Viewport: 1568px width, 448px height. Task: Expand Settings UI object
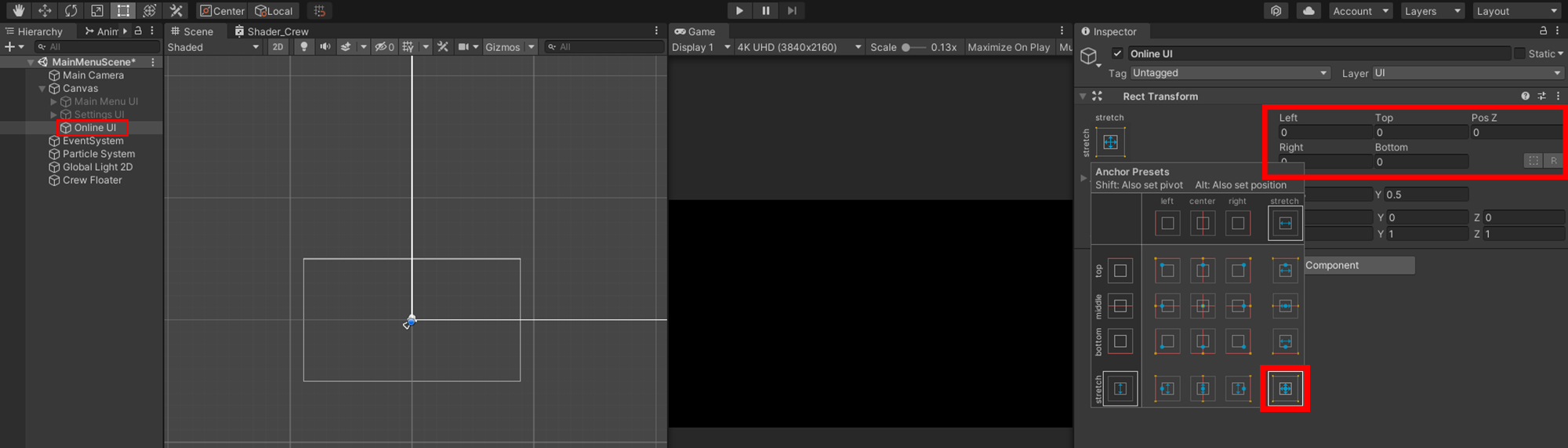[53, 115]
